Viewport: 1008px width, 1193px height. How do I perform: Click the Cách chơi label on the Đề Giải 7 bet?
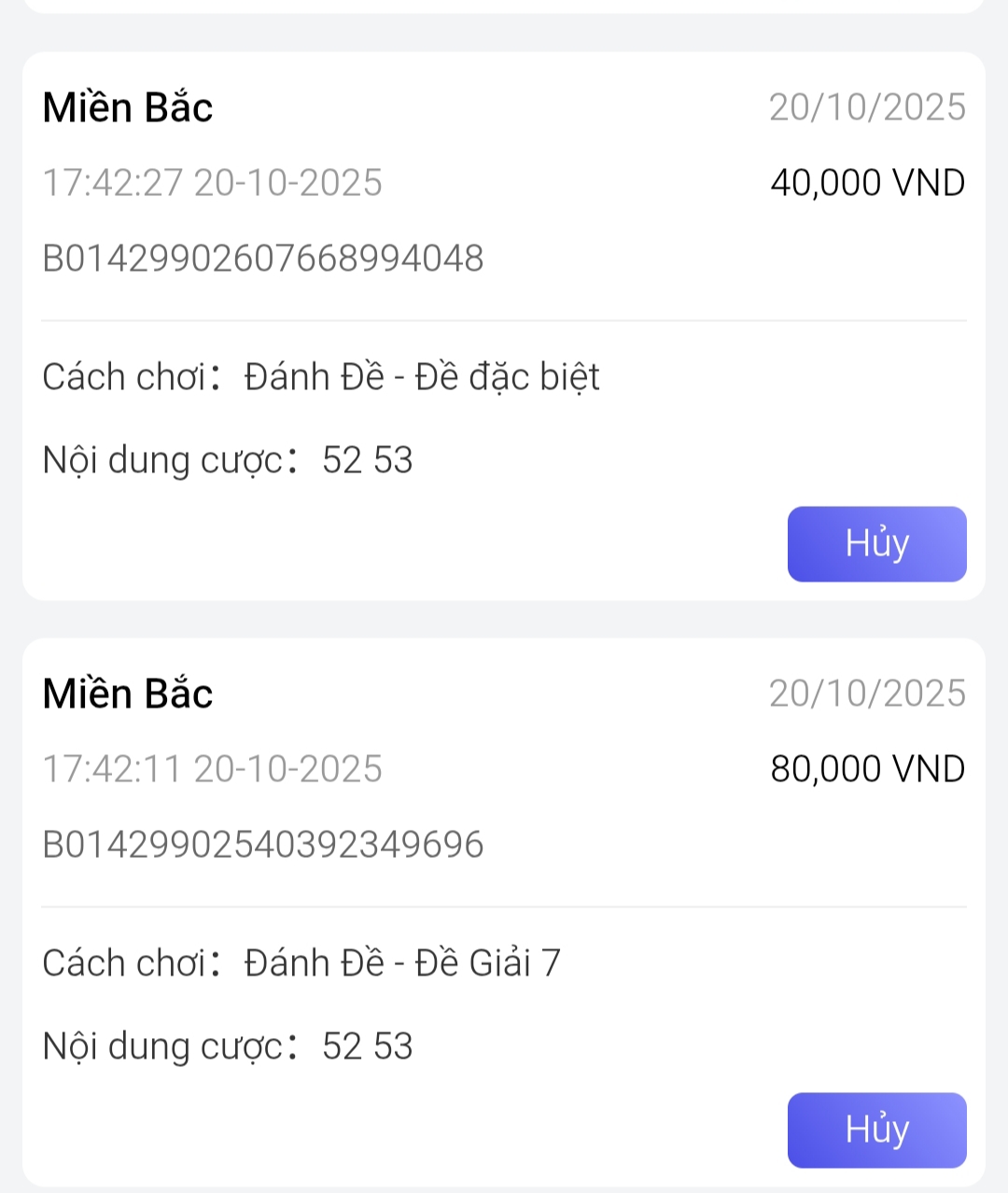pos(123,963)
